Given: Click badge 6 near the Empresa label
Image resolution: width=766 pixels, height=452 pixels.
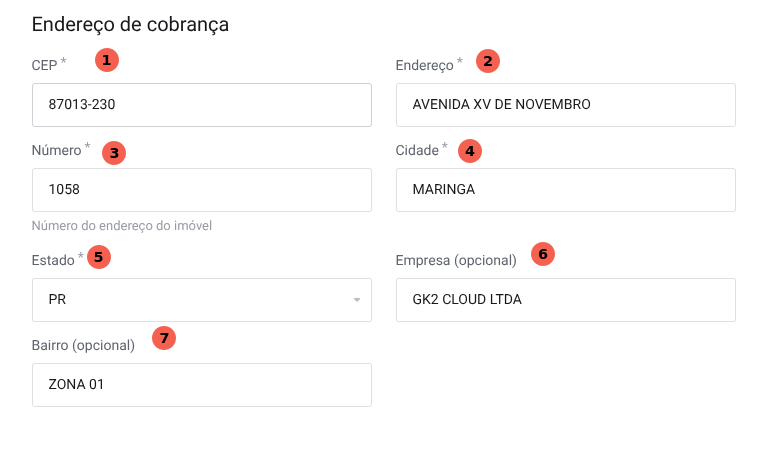Looking at the screenshot, I should point(542,254).
